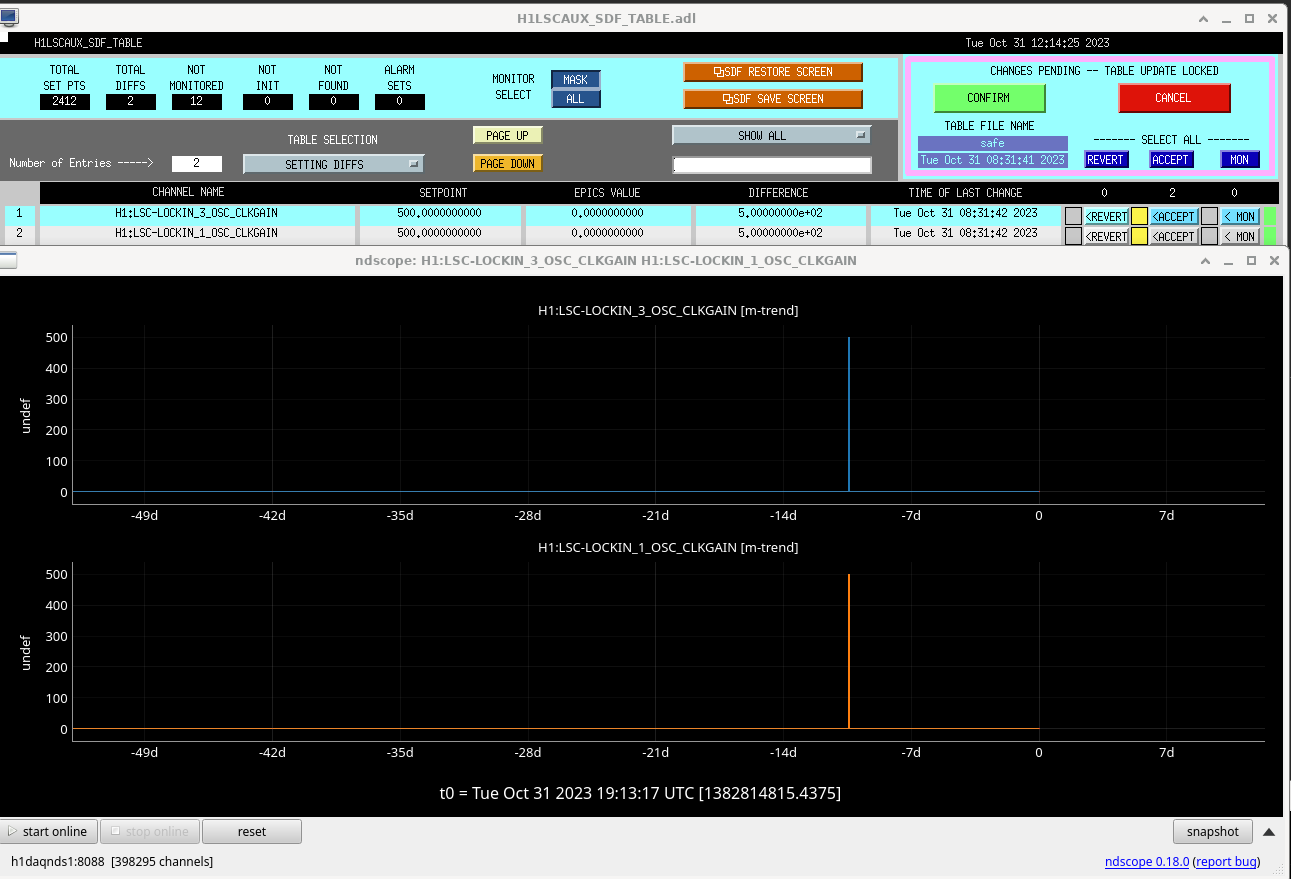Click the TIME OF LAST CHANGE column header

[x=965, y=192]
